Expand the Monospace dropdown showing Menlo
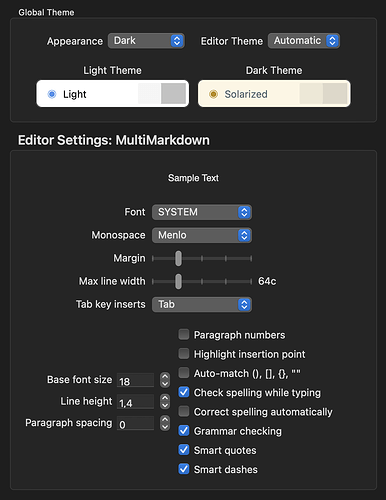 pos(202,235)
